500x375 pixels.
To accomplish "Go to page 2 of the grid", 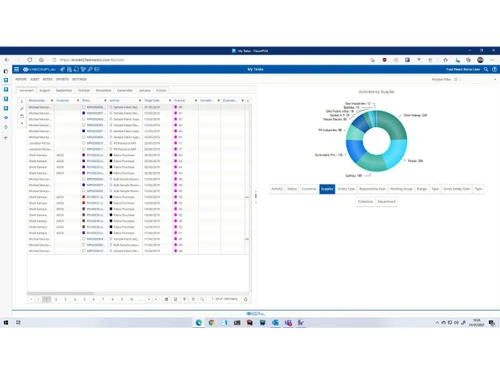I will 56,299.
